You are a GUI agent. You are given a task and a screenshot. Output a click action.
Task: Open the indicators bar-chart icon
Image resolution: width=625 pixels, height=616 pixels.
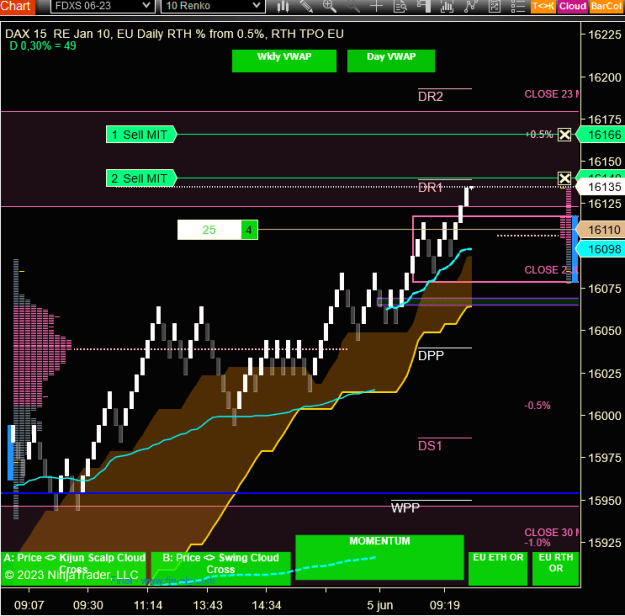tap(447, 6)
